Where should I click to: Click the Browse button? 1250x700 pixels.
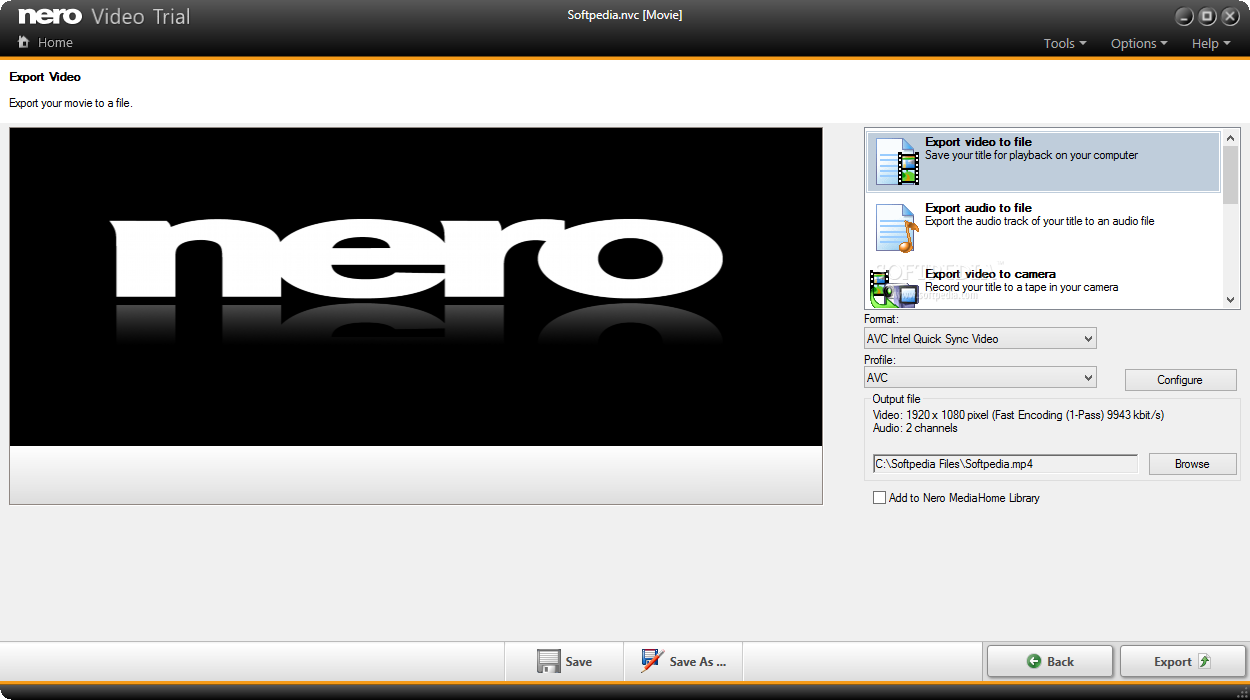[x=1192, y=464]
